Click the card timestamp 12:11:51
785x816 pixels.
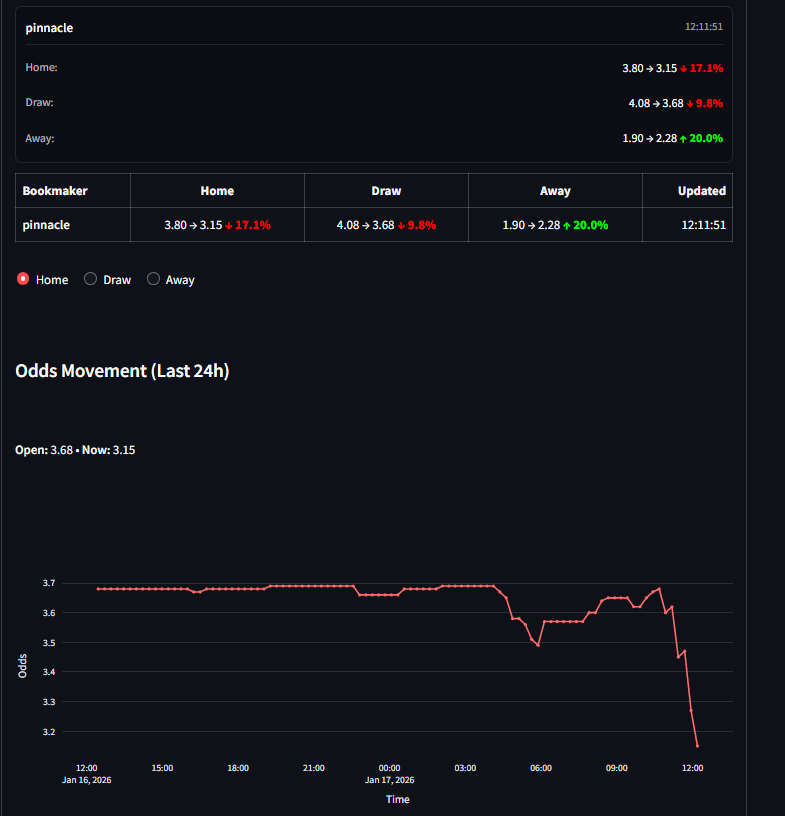704,27
